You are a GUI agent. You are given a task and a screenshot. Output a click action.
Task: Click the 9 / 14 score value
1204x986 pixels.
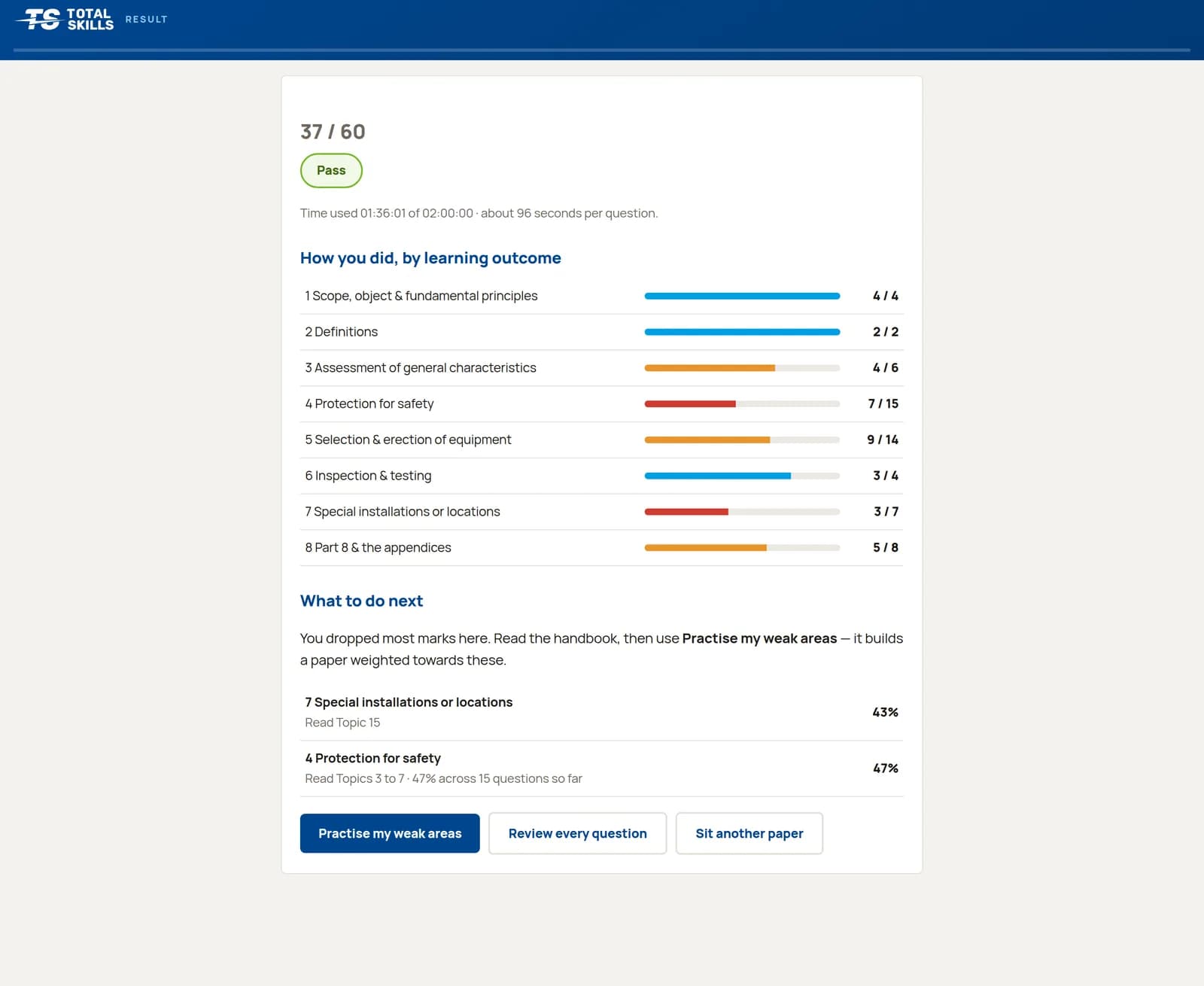point(883,440)
